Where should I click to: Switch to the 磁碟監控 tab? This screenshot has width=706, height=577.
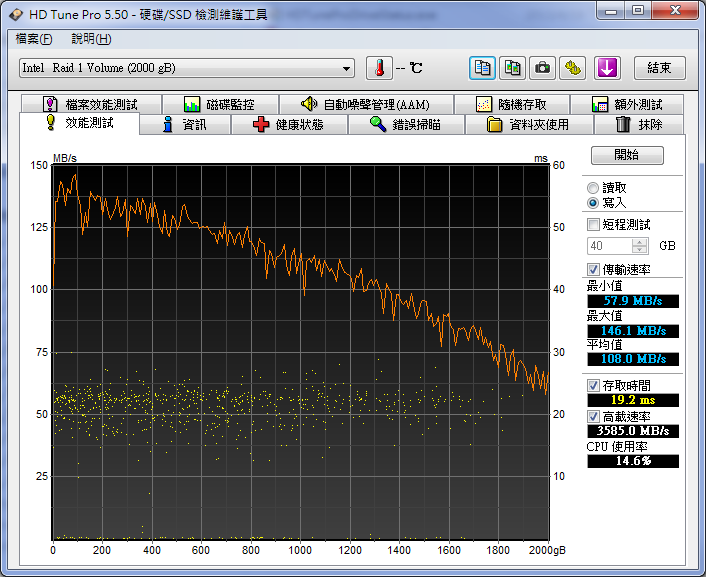tap(220, 104)
